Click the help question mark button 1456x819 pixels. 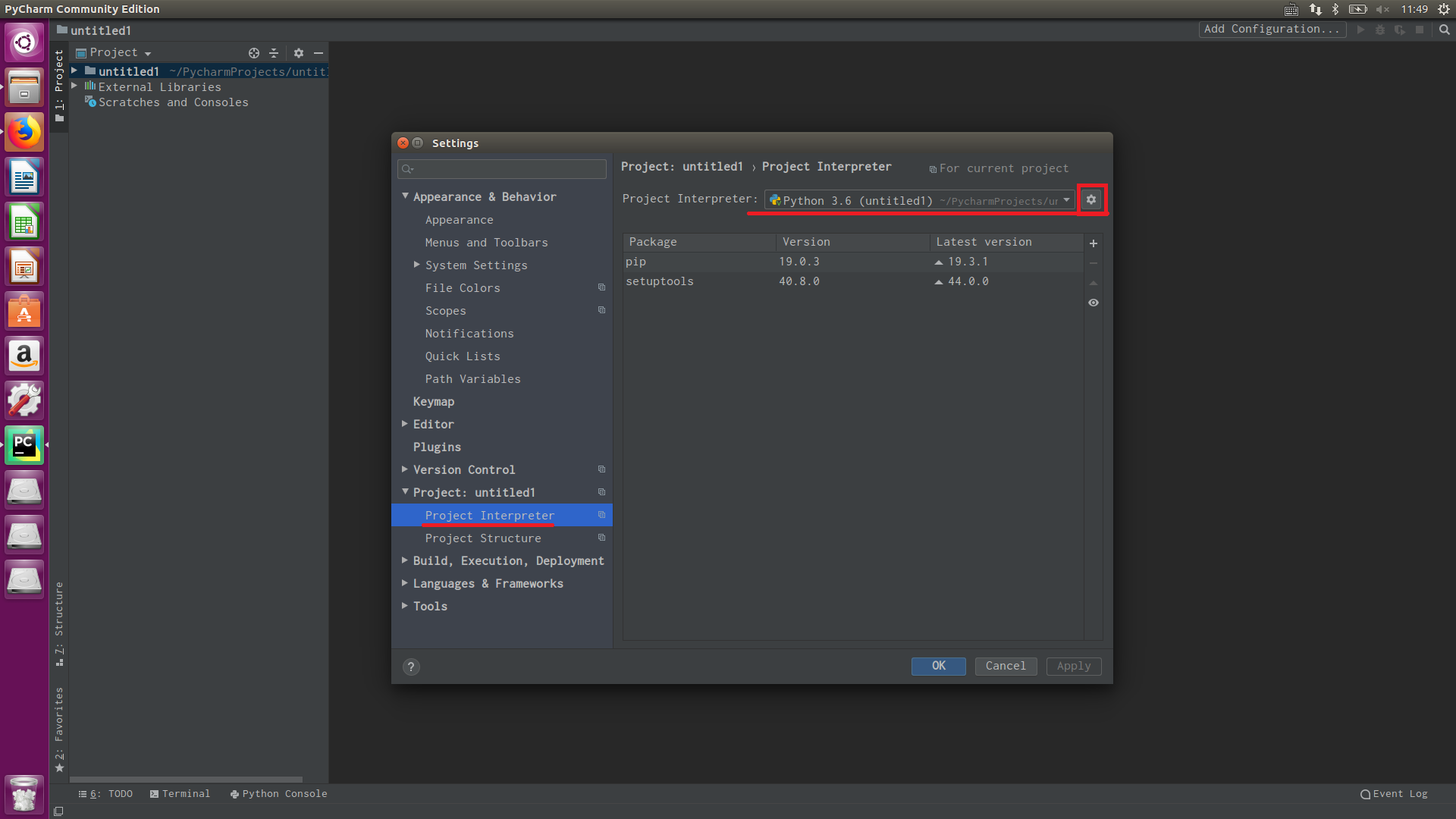click(411, 667)
